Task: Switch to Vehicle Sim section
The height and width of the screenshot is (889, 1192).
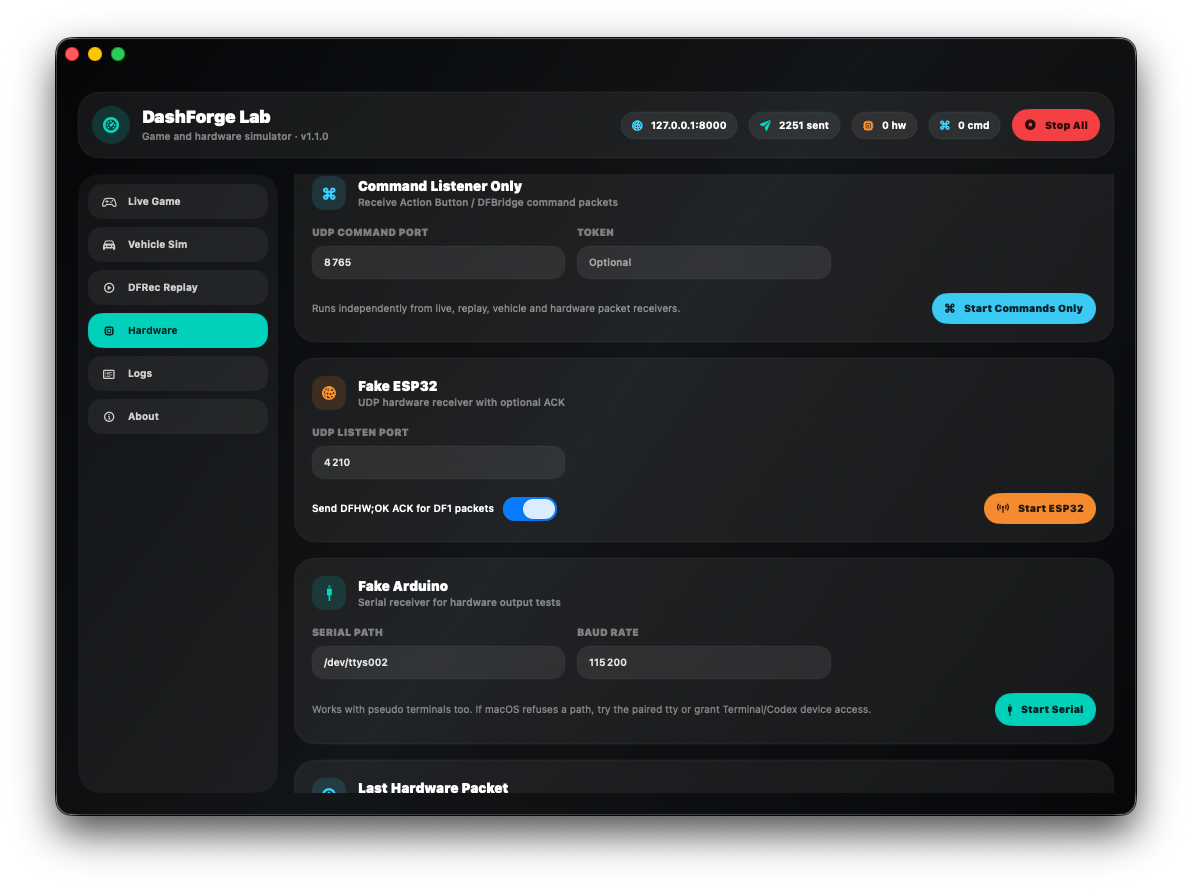Action: click(178, 244)
